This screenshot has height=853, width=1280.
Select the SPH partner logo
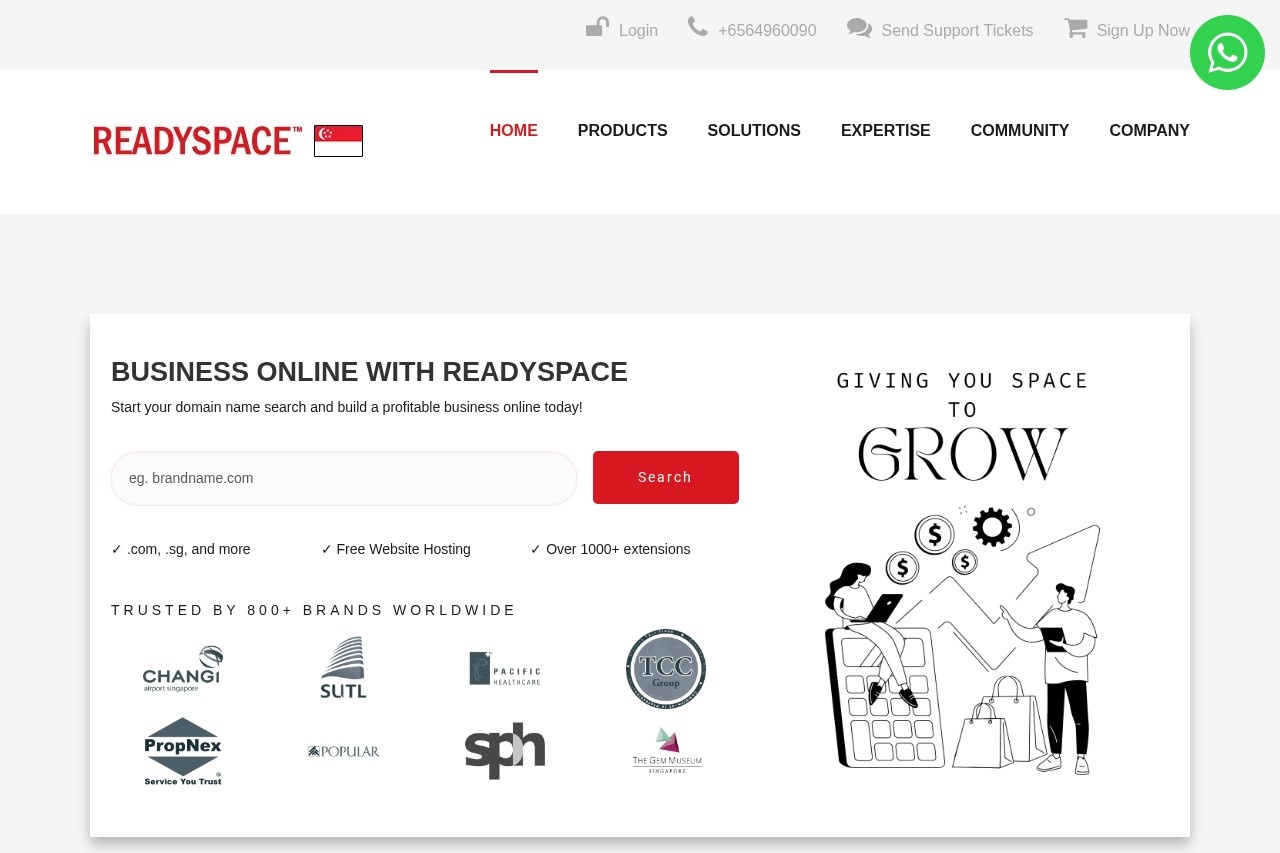505,751
